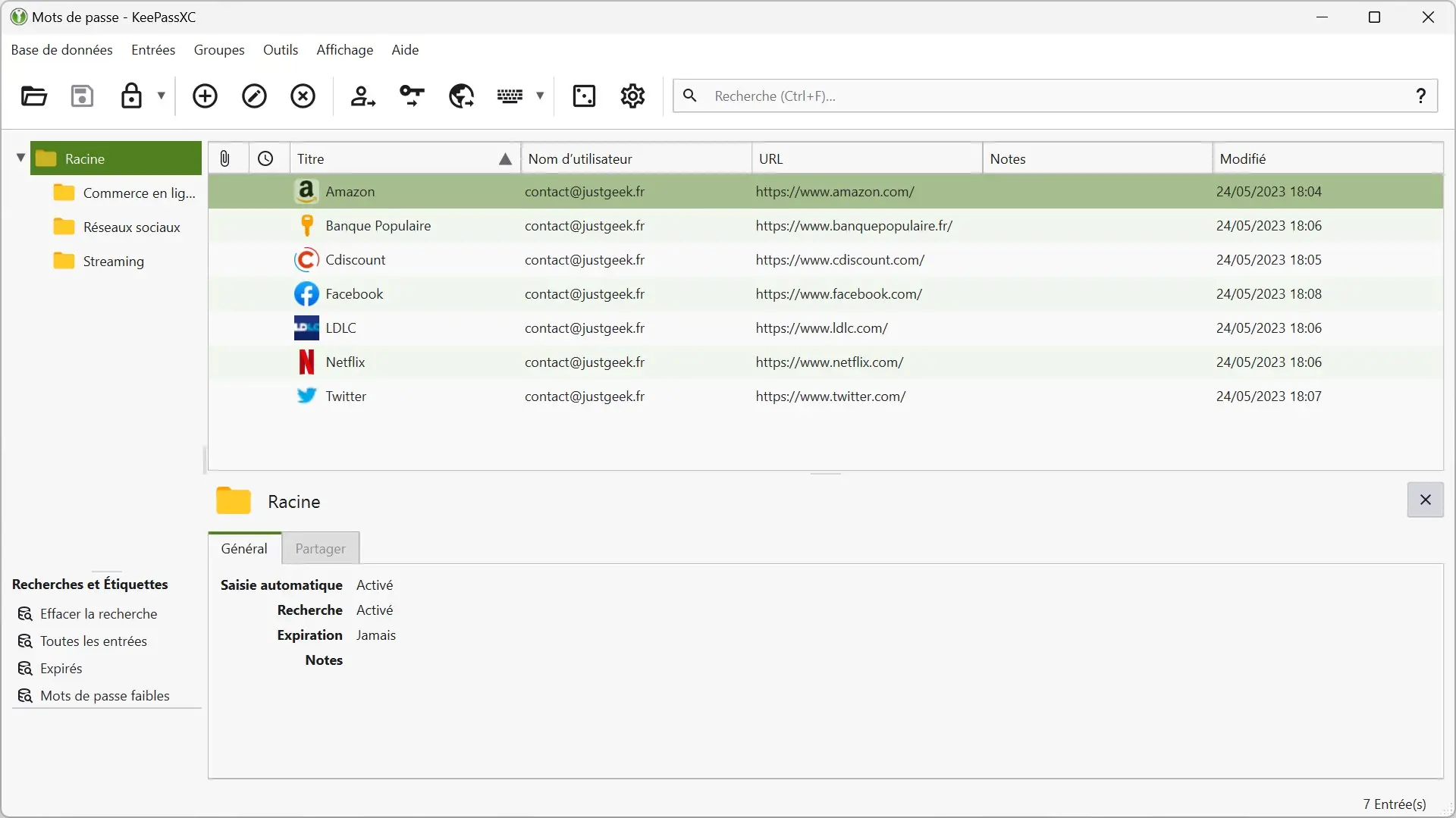Lock the database with padlock icon
1456x818 pixels.
tap(131, 96)
